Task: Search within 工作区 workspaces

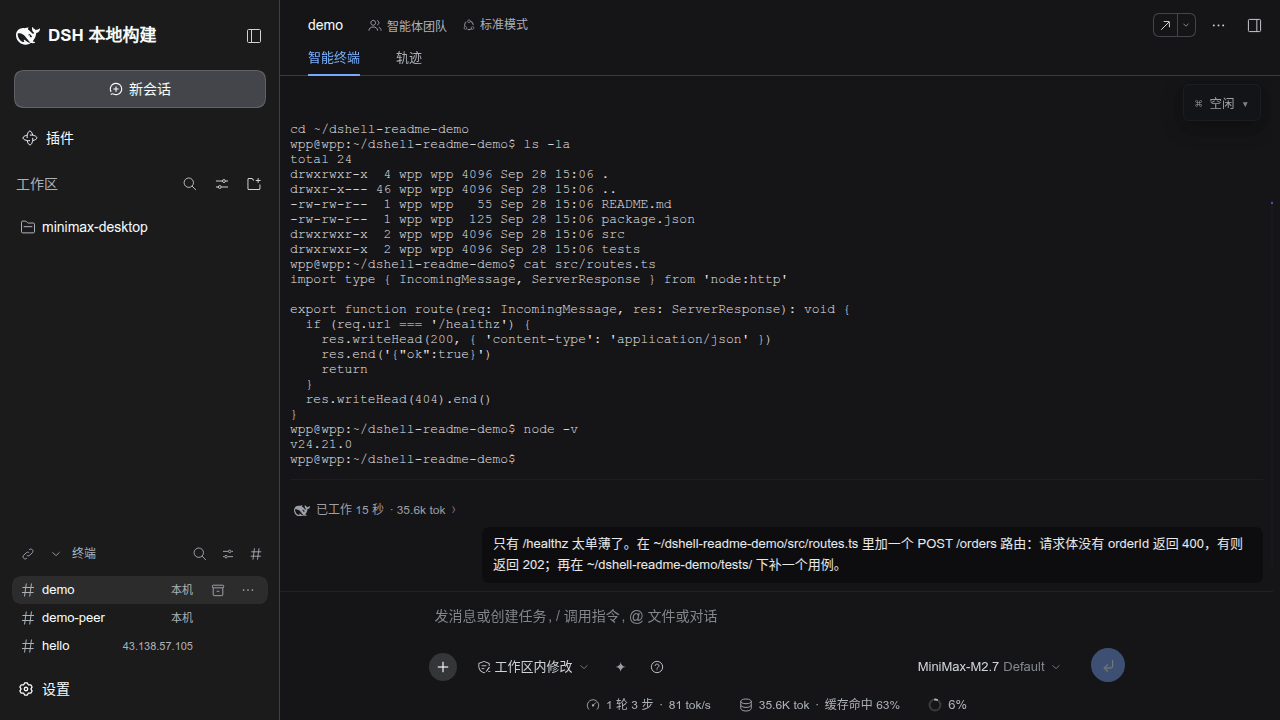Action: [x=190, y=184]
